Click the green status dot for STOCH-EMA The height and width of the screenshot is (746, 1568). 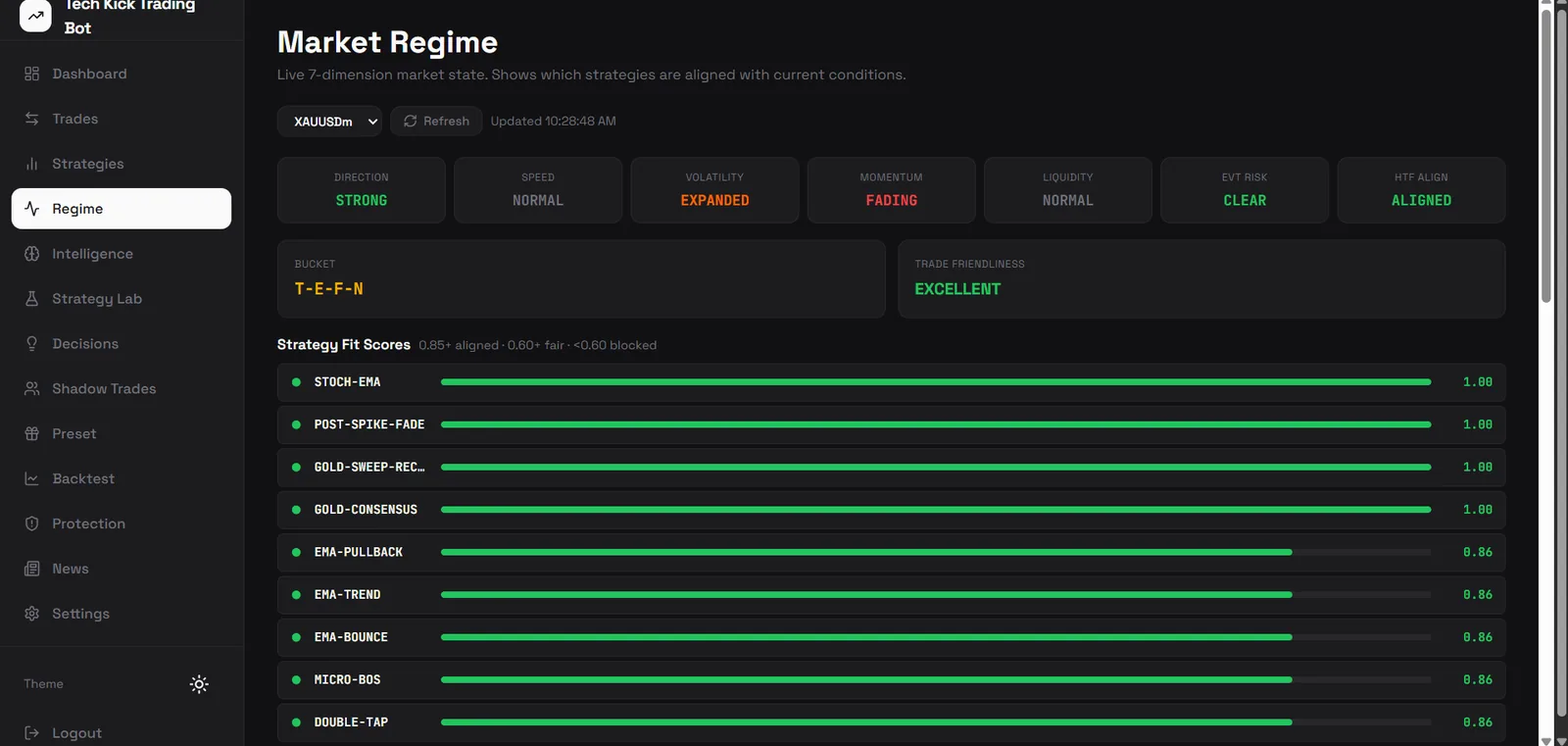(x=296, y=382)
